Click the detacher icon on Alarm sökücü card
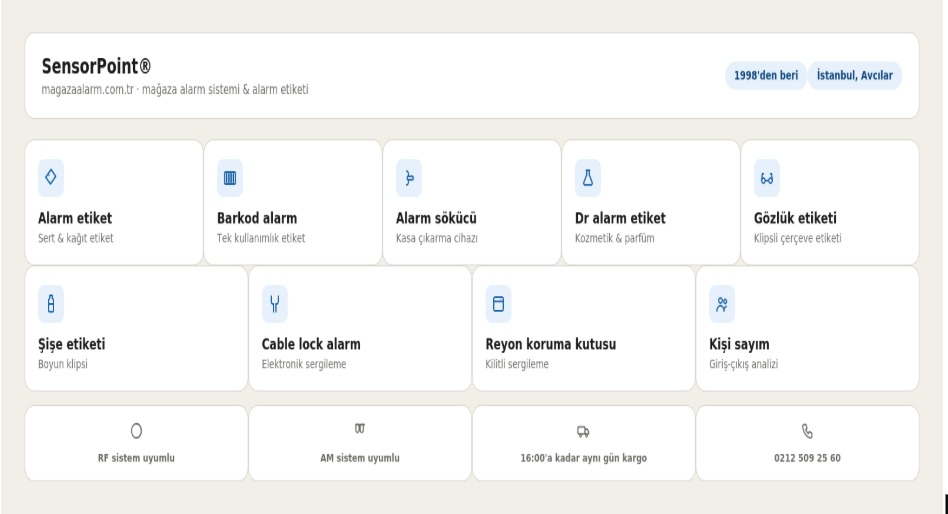948x514 pixels. click(409, 178)
